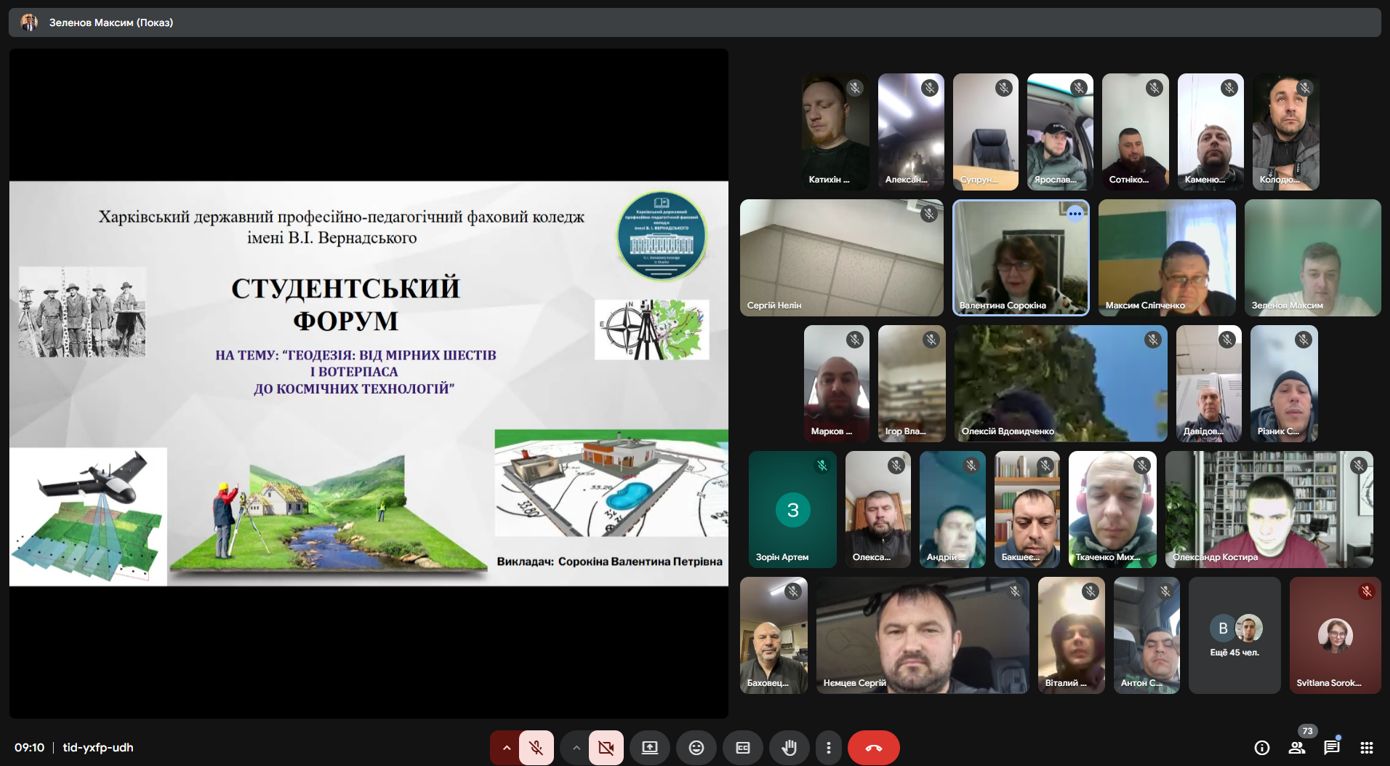Show the participants list
The image size is (1390, 766).
tap(1297, 748)
